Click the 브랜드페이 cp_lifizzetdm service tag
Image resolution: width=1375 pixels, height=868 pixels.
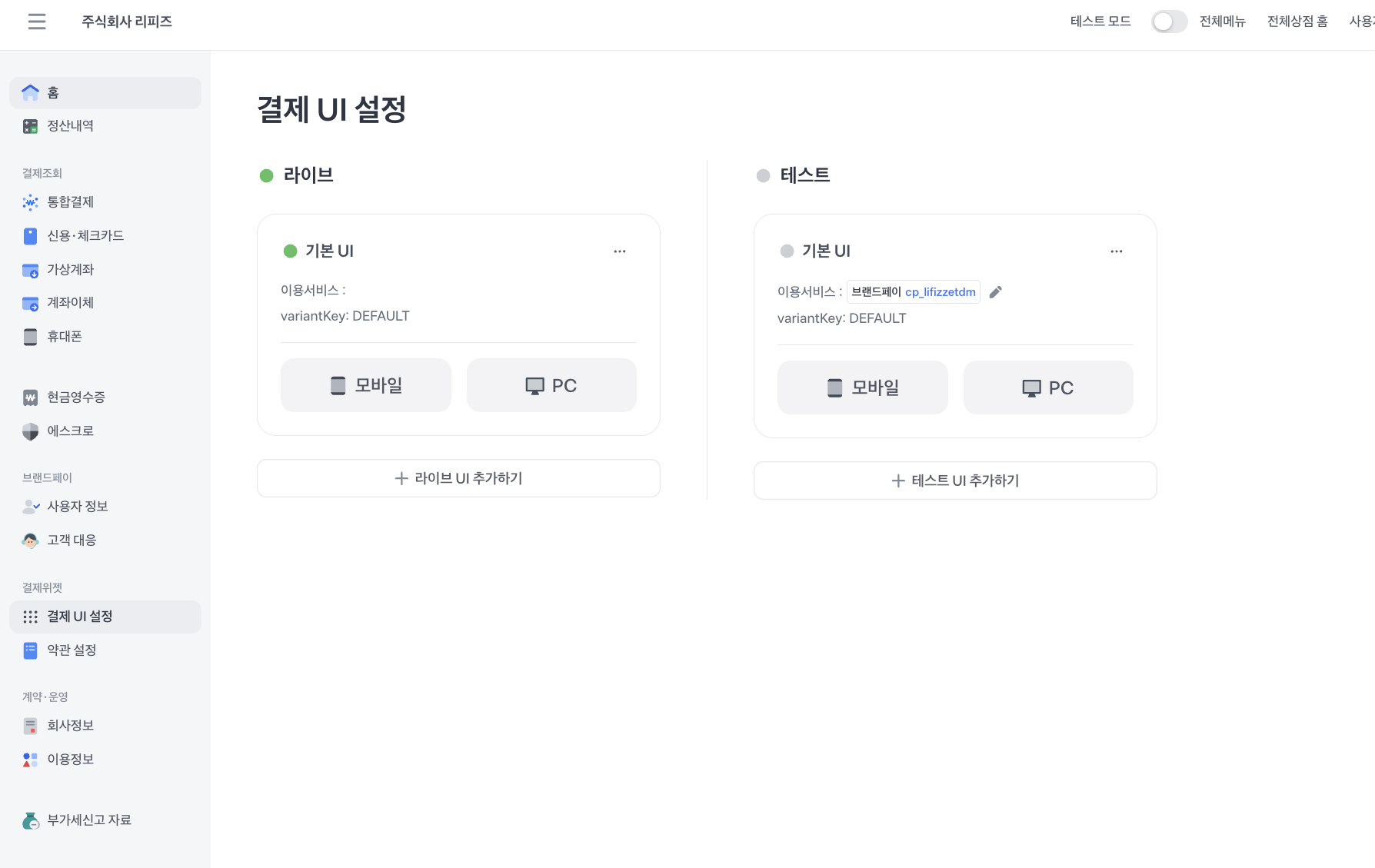tap(913, 292)
